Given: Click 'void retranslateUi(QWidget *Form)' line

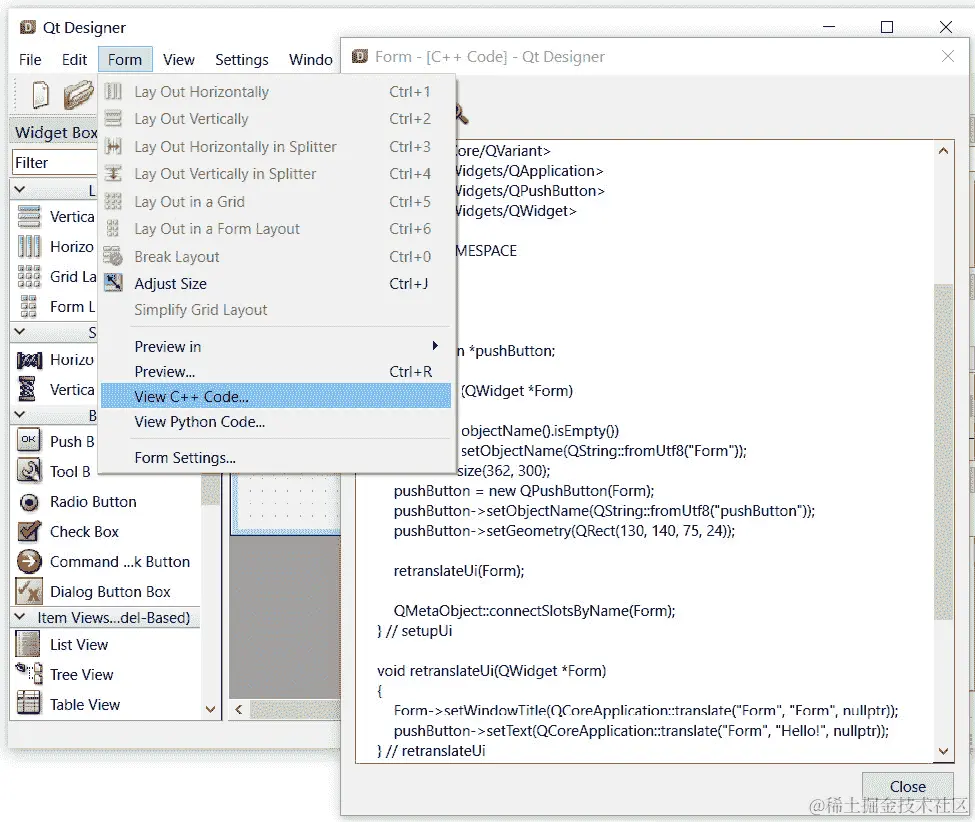Looking at the screenshot, I should pos(491,671).
